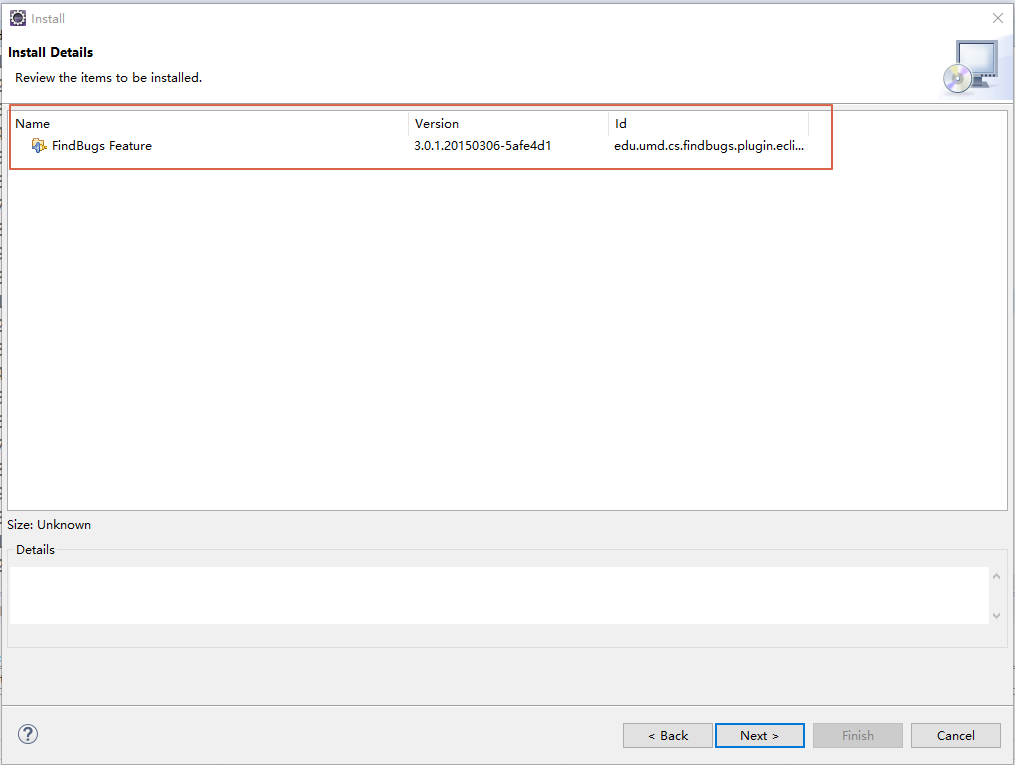The image size is (1015, 765).
Task: Click the disabled Finish button
Action: point(857,735)
